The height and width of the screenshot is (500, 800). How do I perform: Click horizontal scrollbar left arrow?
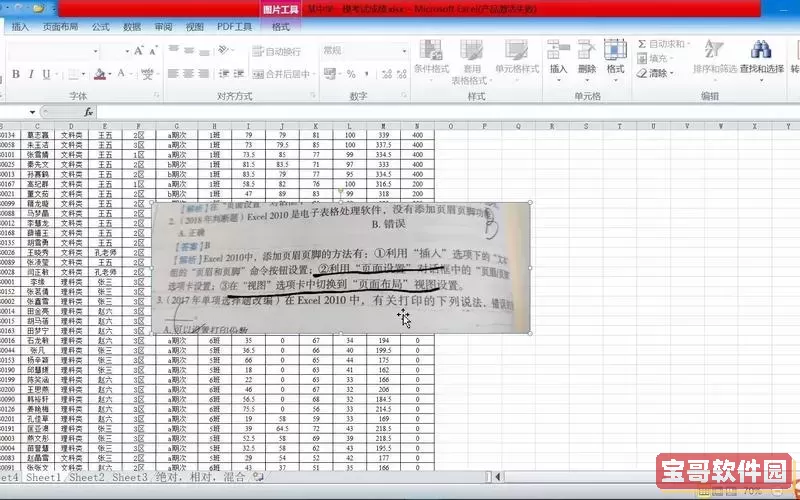pos(498,477)
